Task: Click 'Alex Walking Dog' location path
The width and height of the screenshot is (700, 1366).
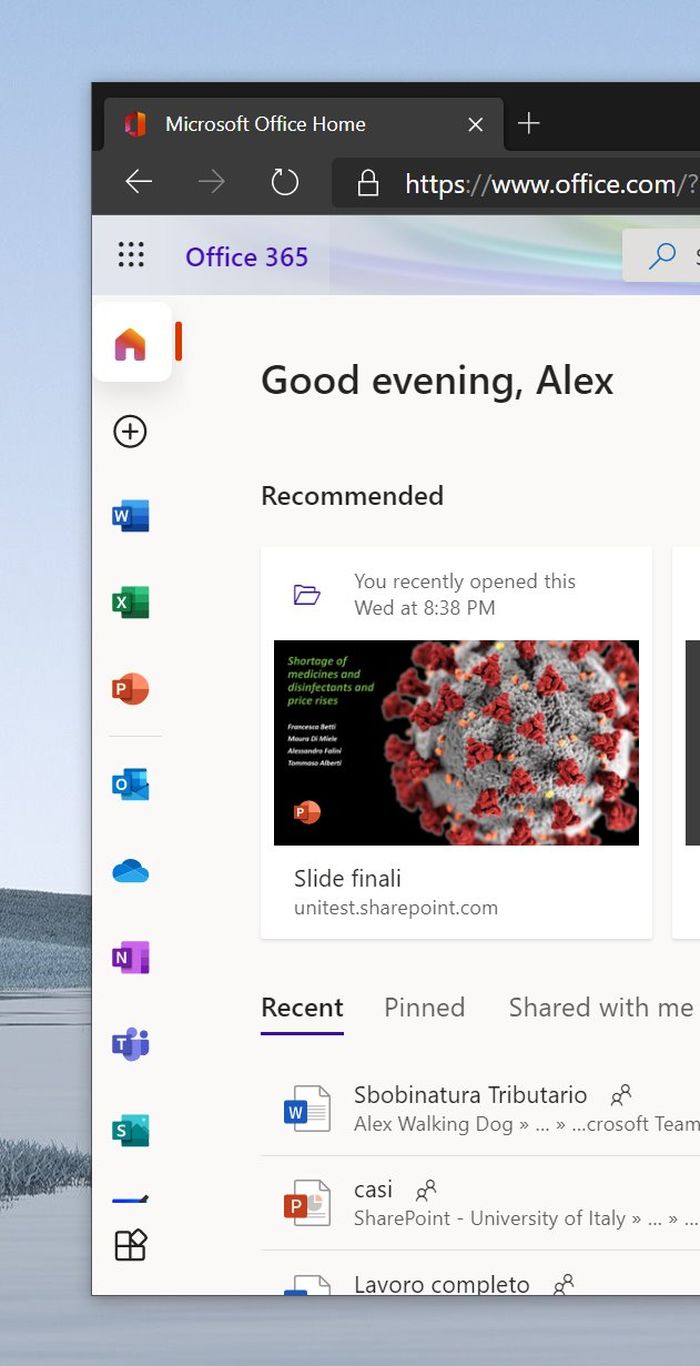Action: click(433, 1124)
